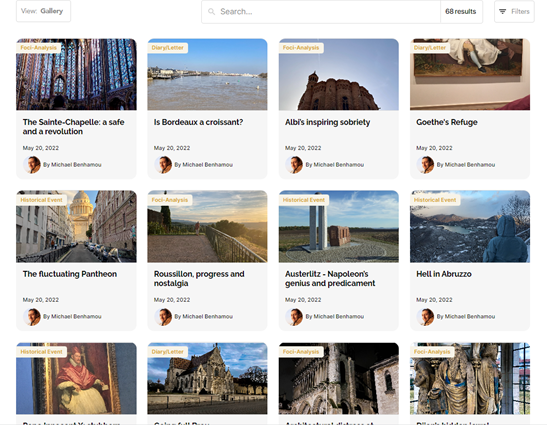Click May 20, 2022 date on Bordeaux card
Viewport: 547px width, 425px height.
click(x=172, y=148)
